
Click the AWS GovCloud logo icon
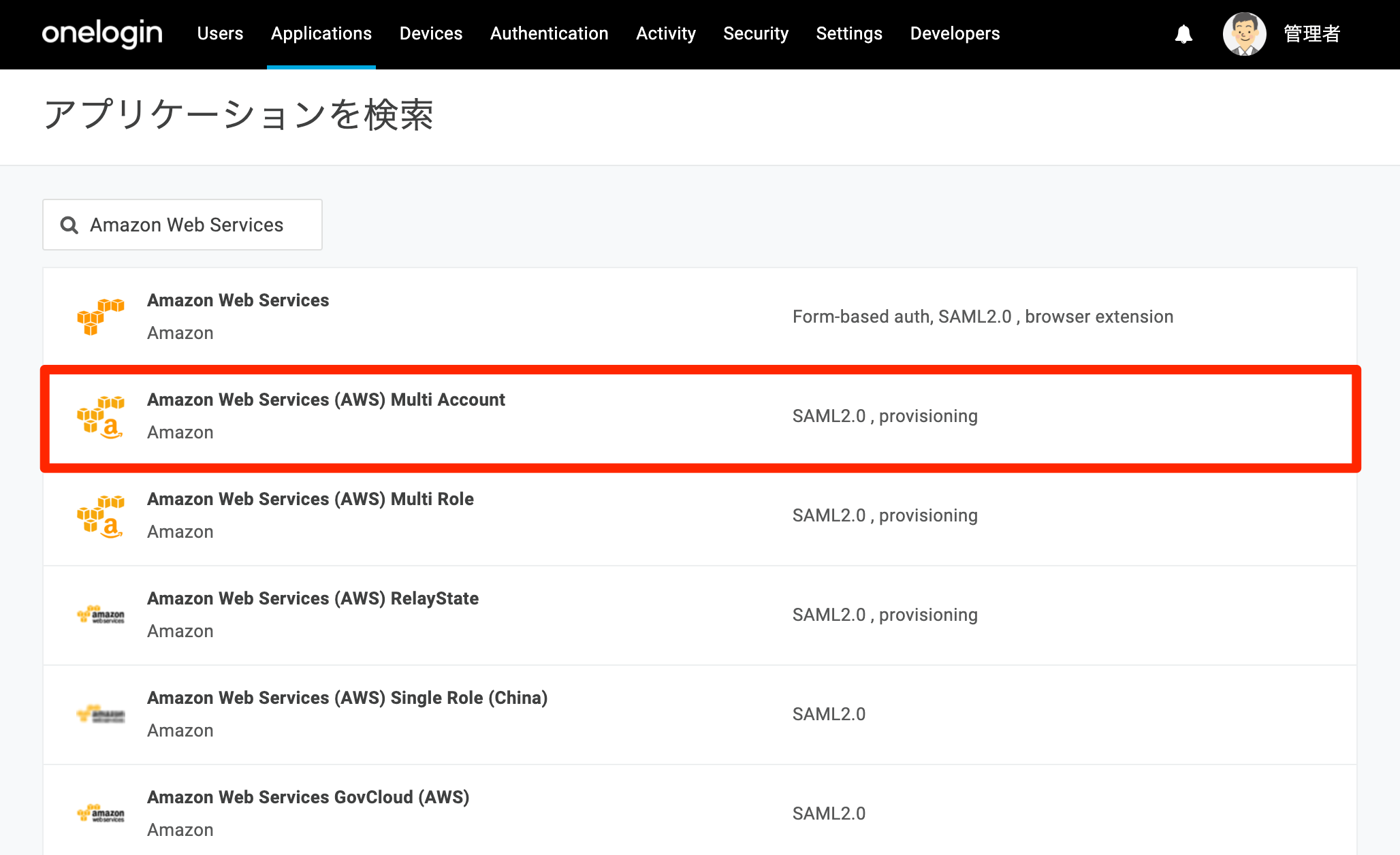coord(101,813)
